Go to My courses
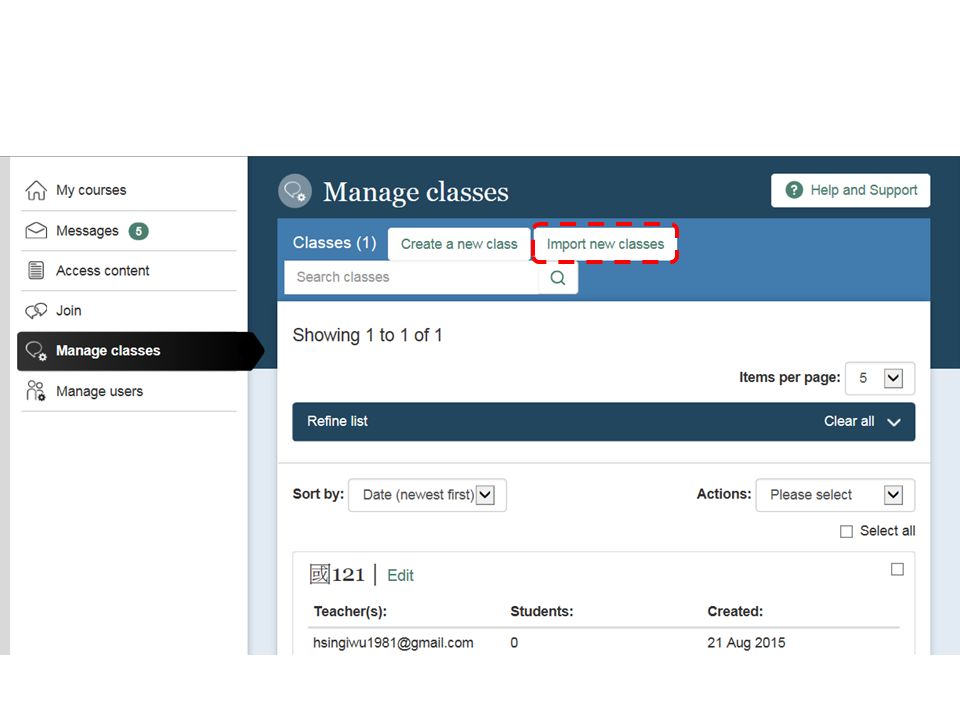Viewport: 960px width, 720px height. point(91,190)
